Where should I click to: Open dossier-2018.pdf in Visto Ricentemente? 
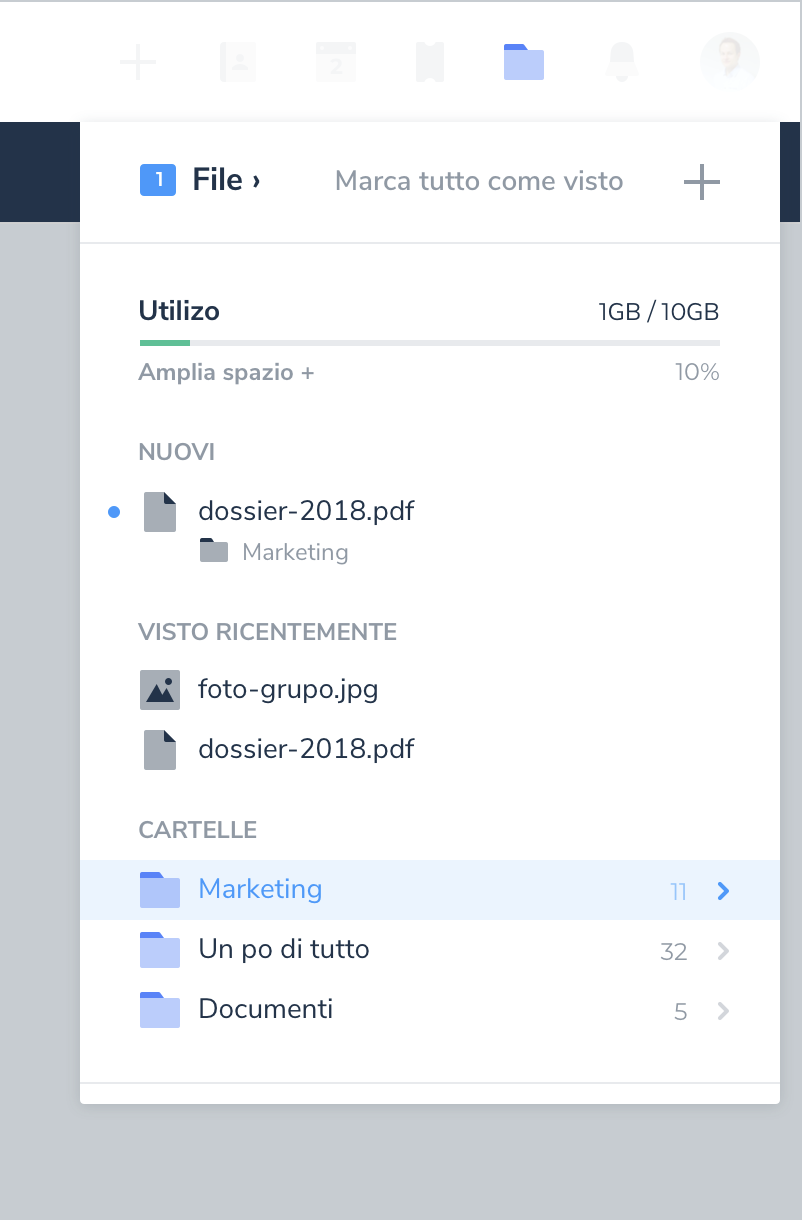click(x=306, y=749)
